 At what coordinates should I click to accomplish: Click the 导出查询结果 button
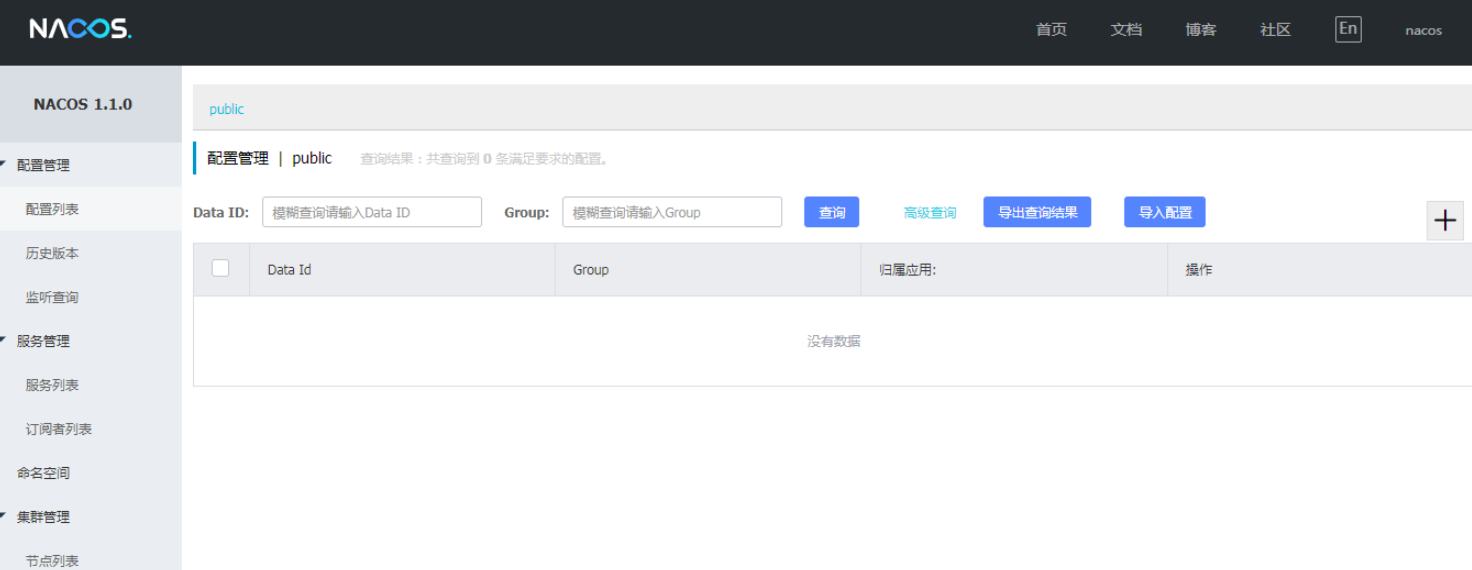(1037, 212)
